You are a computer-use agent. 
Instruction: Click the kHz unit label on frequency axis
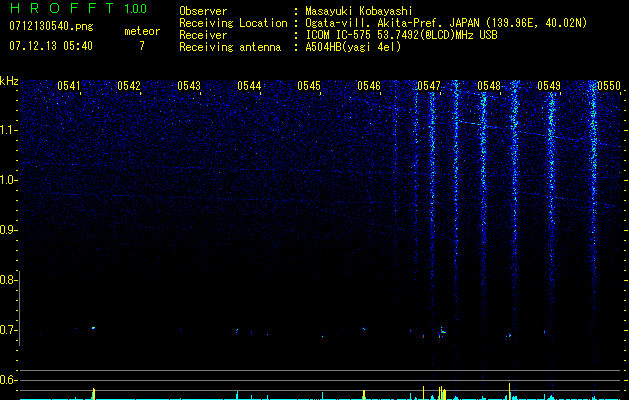point(9,81)
